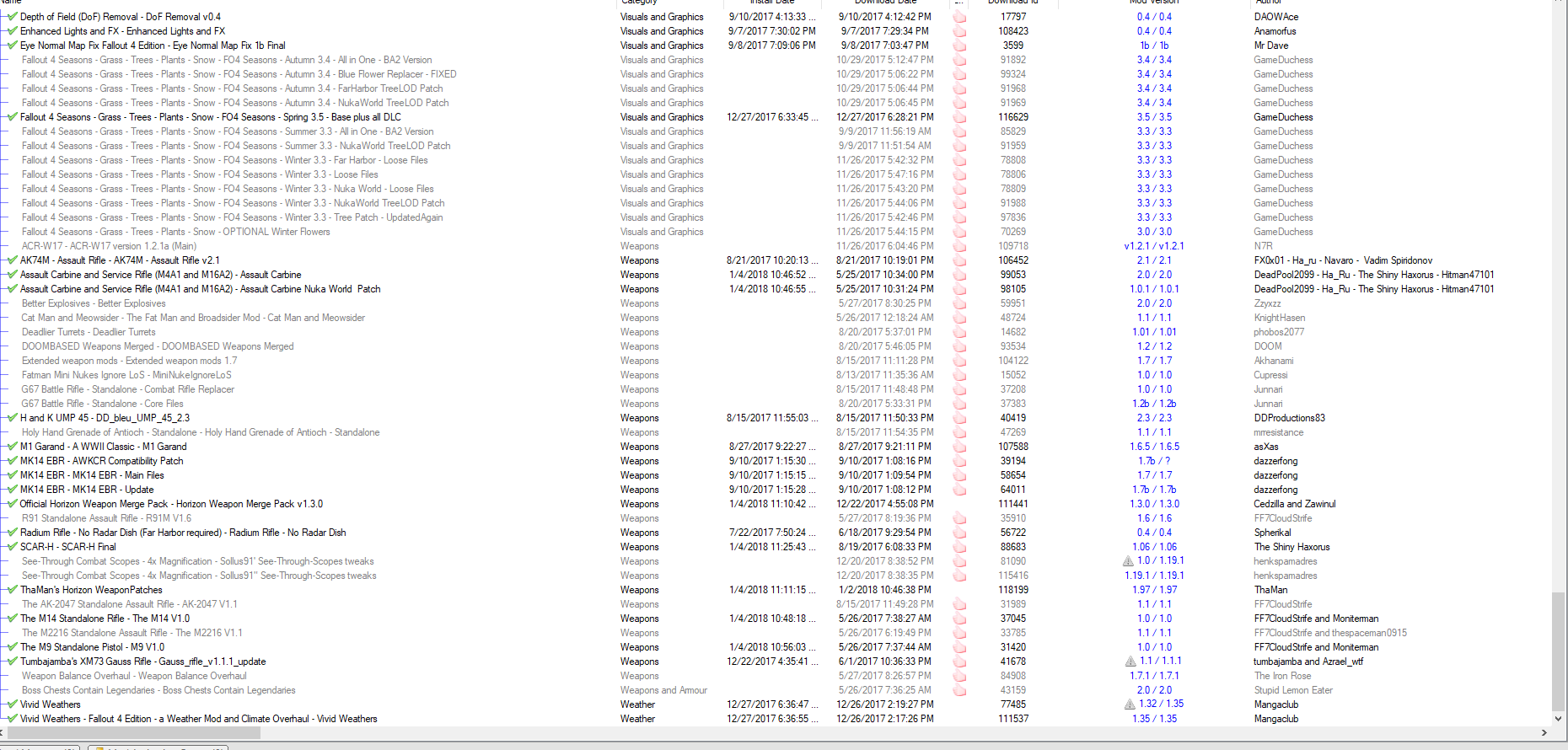Select Autumn 3.4 Blue Flower Replacer - FIXED row

coord(239,74)
